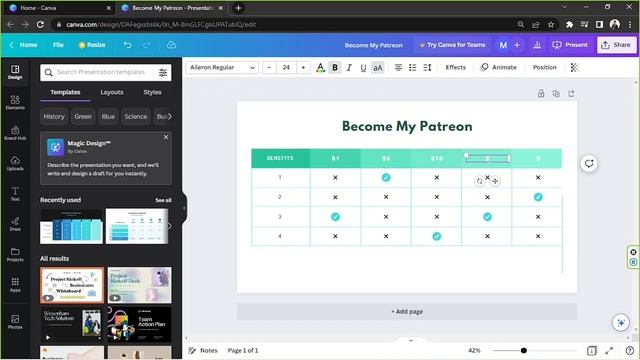
Task: Decrease the font size
Action: coord(269,67)
